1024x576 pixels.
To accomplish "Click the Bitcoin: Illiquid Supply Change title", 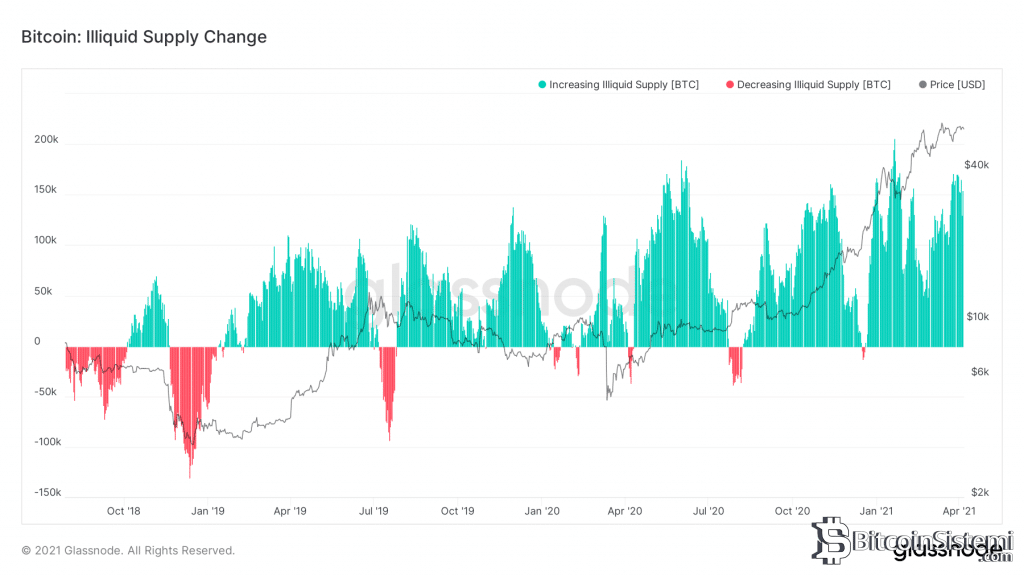I will point(144,37).
